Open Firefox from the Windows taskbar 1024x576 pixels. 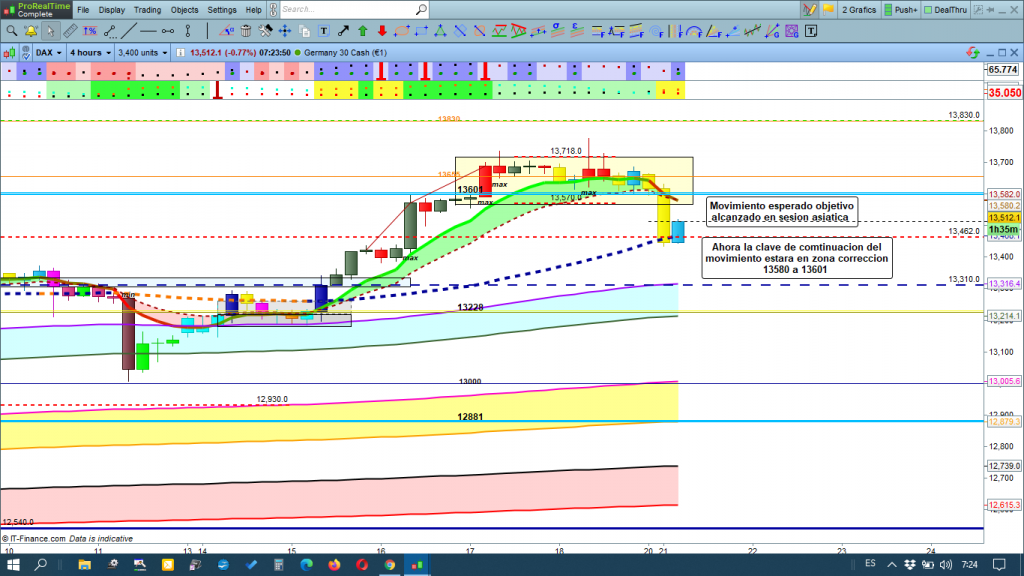[x=333, y=566]
